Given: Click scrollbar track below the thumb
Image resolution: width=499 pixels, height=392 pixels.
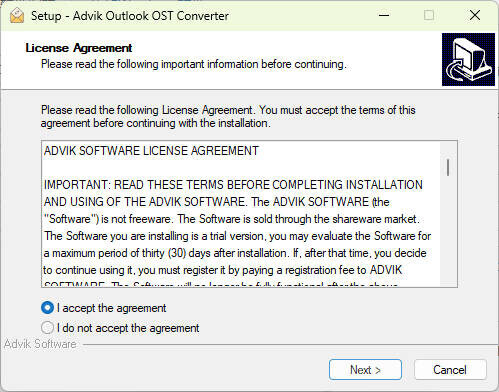Looking at the screenshot, I should coord(448,233).
